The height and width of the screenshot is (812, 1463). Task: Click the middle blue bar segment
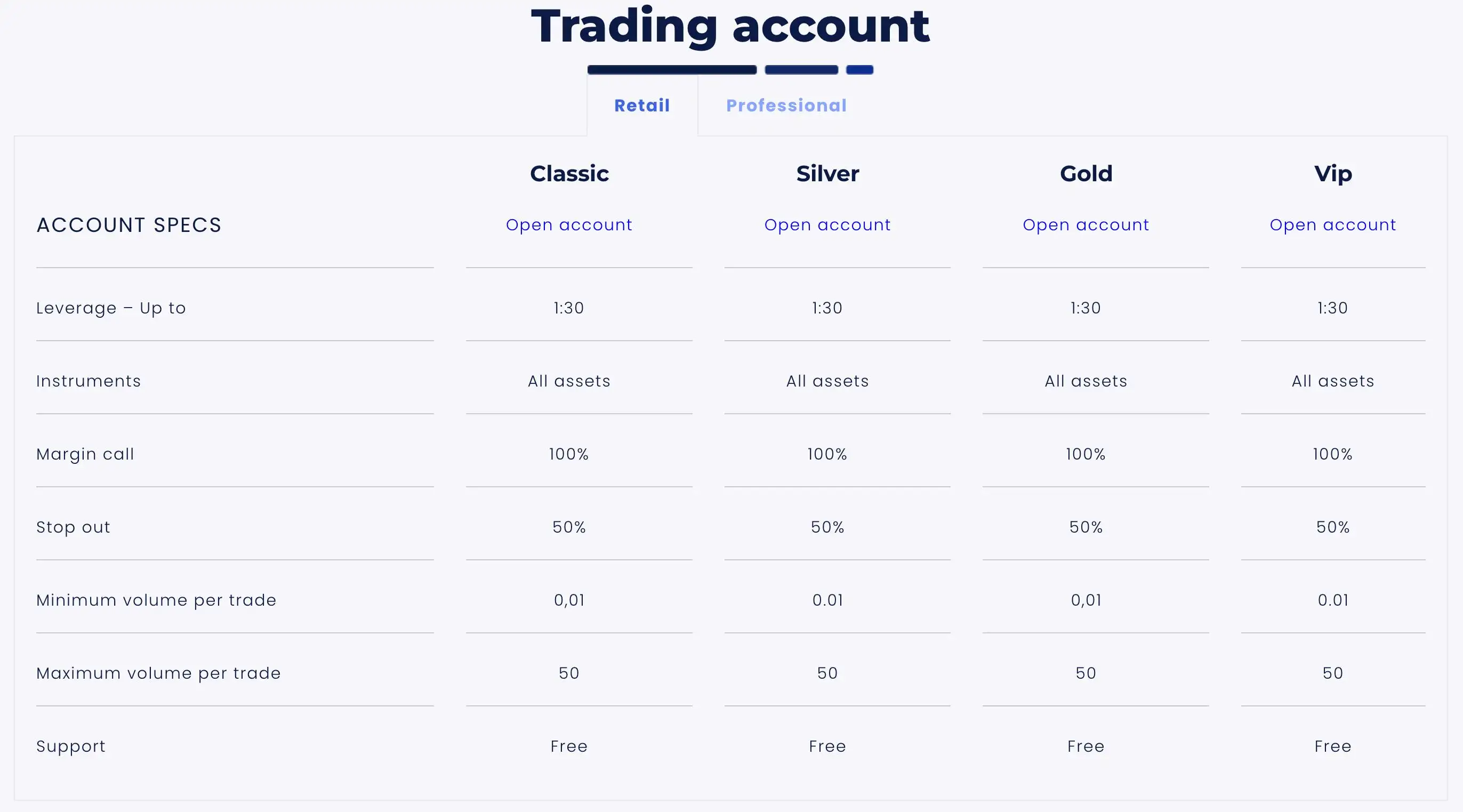(x=801, y=69)
